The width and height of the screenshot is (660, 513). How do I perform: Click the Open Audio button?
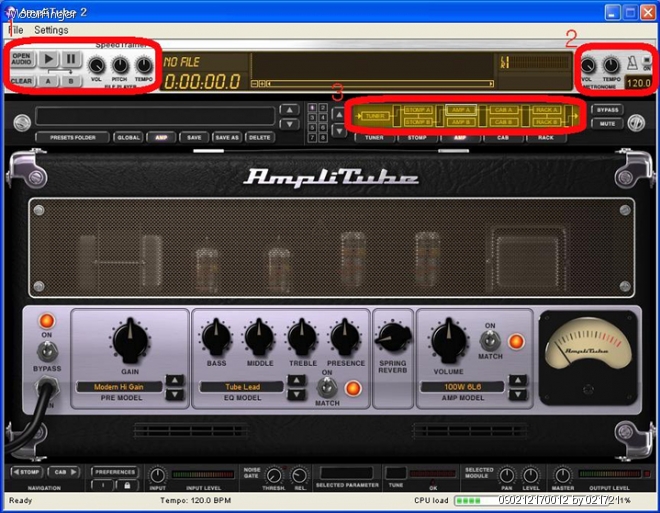pyautogui.click(x=22, y=59)
